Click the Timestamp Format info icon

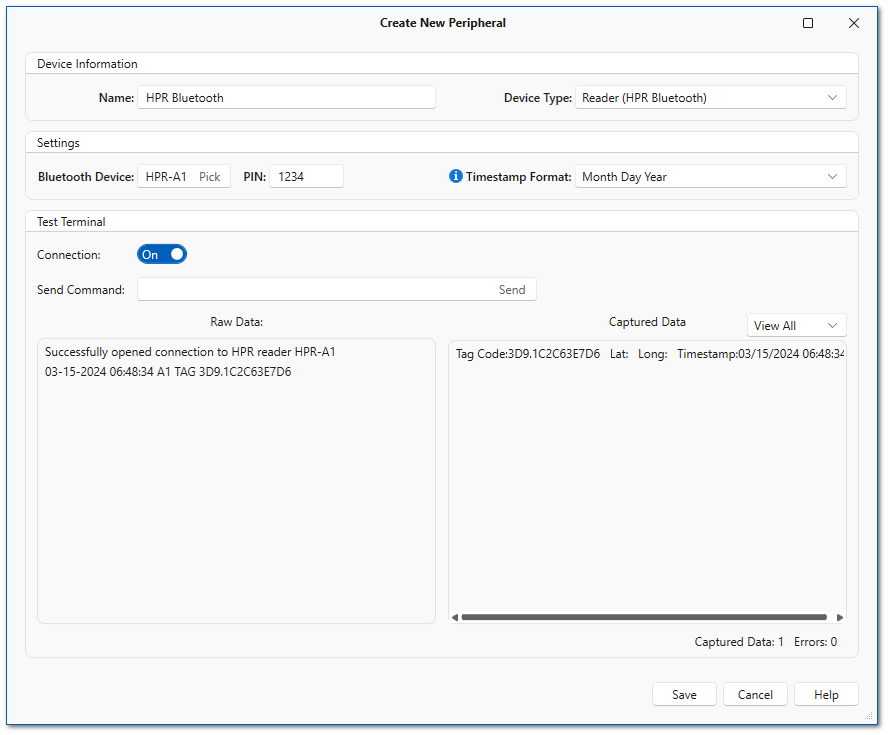pyautogui.click(x=455, y=176)
